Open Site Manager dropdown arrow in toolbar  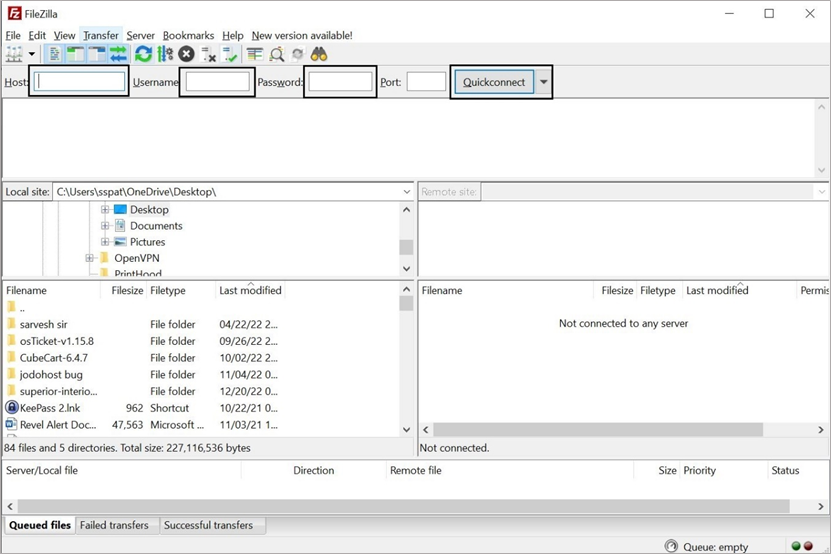click(x=32, y=54)
